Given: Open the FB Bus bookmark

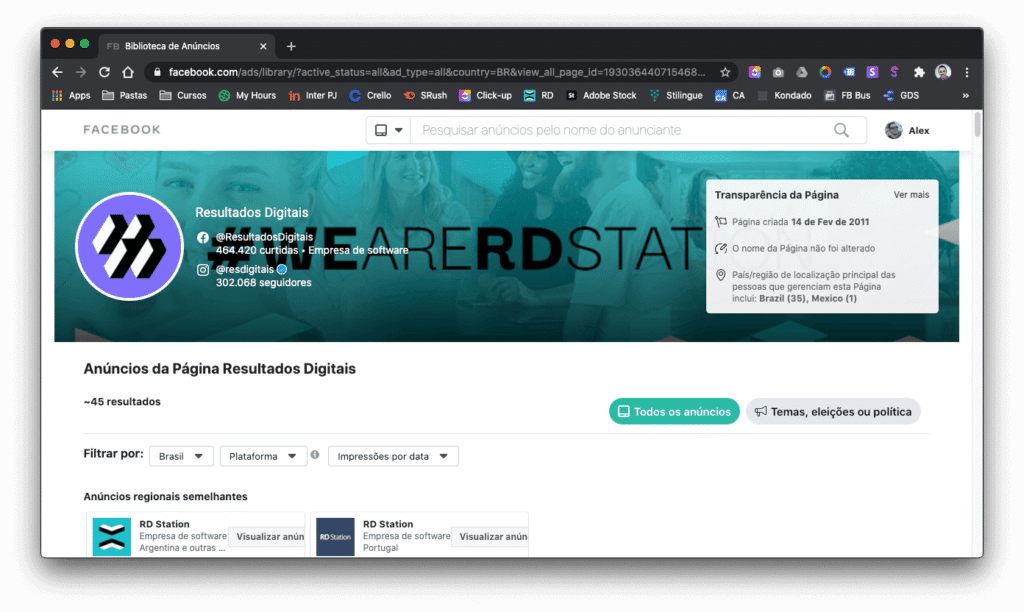Looking at the screenshot, I should (847, 95).
